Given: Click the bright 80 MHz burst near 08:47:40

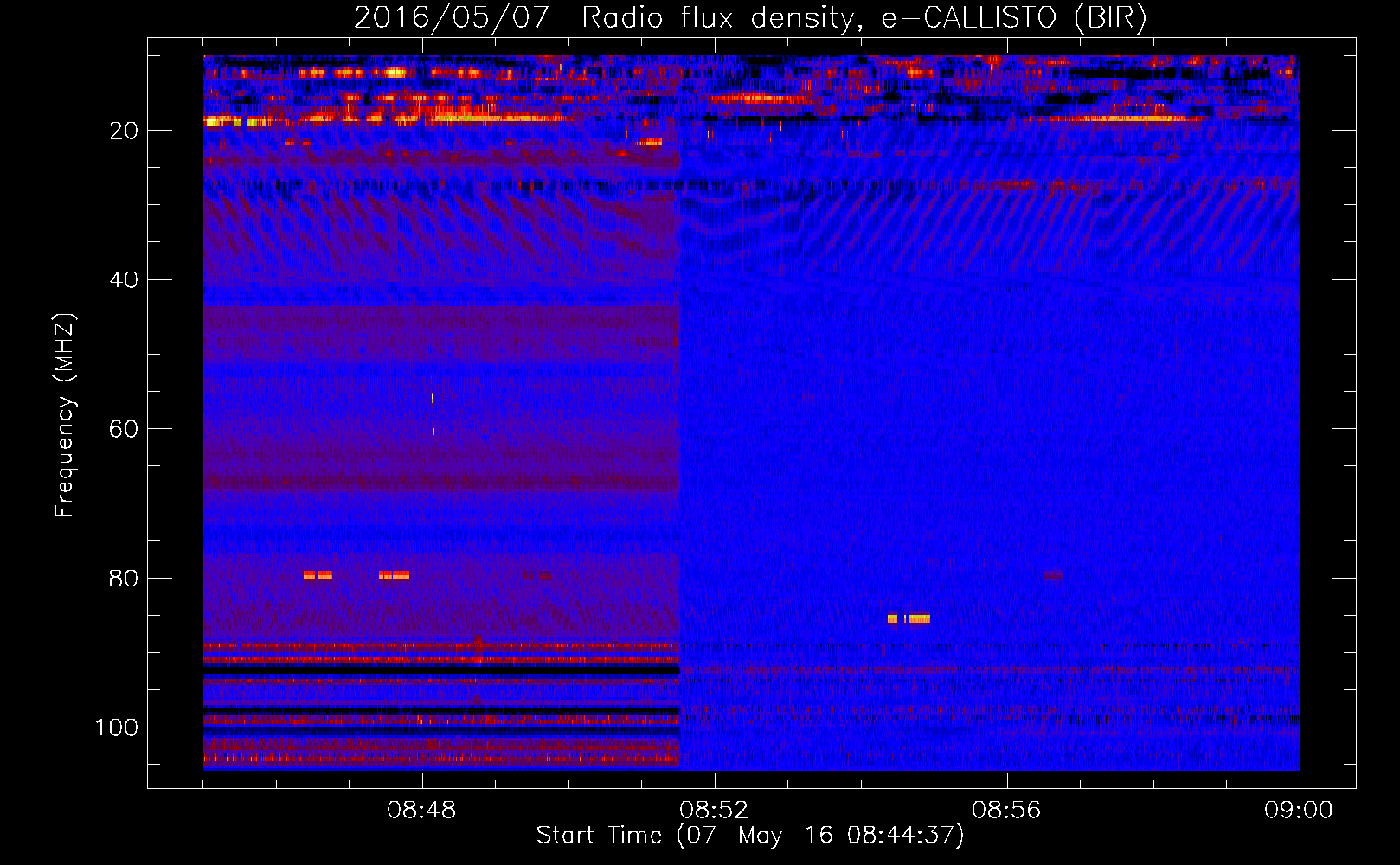Looking at the screenshot, I should click(x=394, y=574).
